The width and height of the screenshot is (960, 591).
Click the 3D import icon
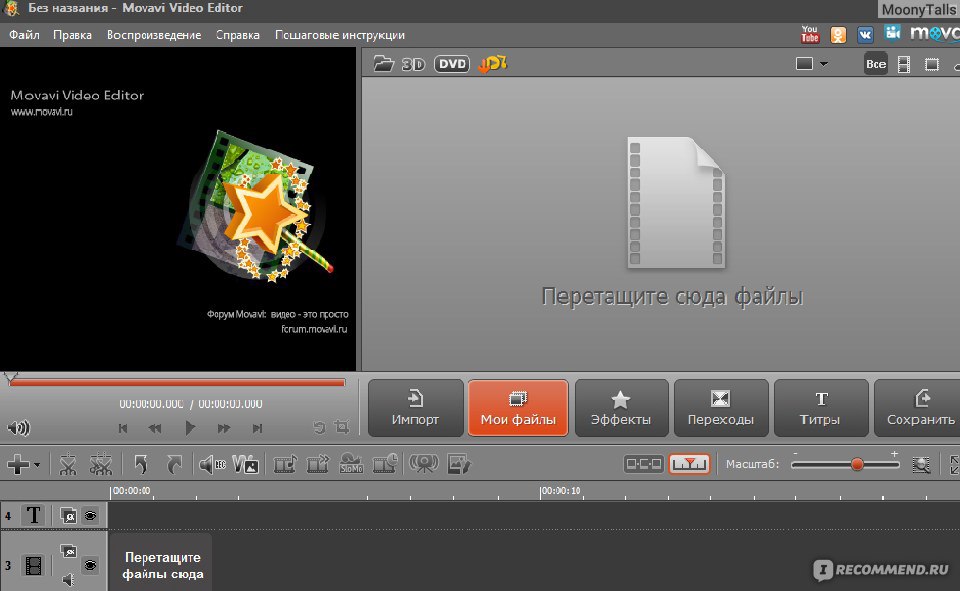coord(413,64)
